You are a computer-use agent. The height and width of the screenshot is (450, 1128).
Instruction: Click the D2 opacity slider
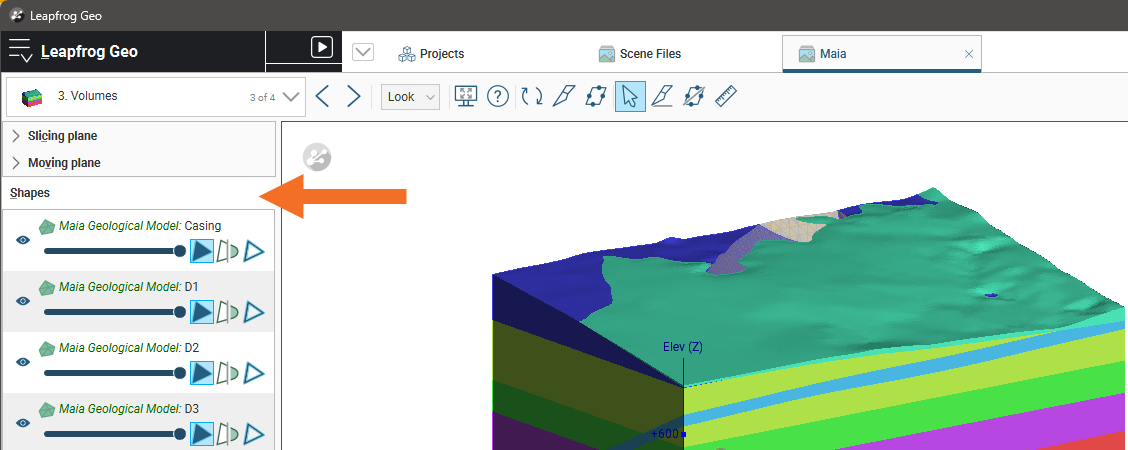(x=112, y=373)
